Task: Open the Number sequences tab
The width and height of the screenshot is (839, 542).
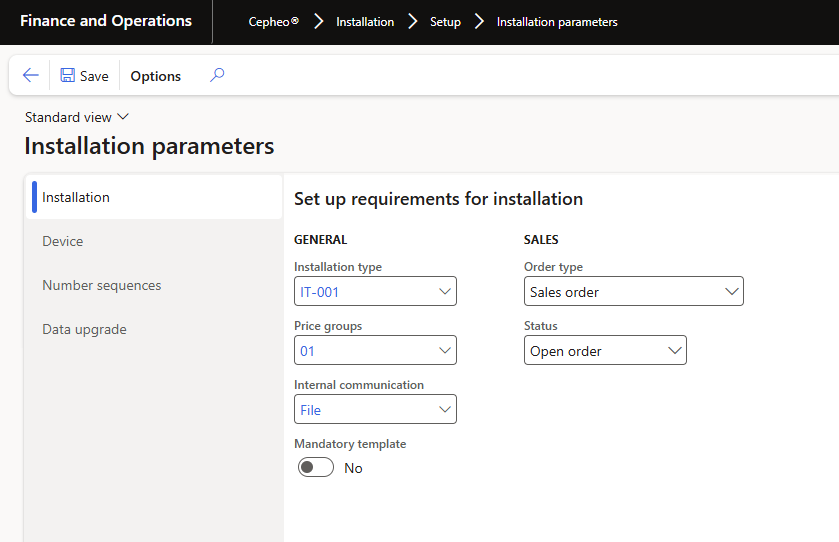Action: point(101,285)
